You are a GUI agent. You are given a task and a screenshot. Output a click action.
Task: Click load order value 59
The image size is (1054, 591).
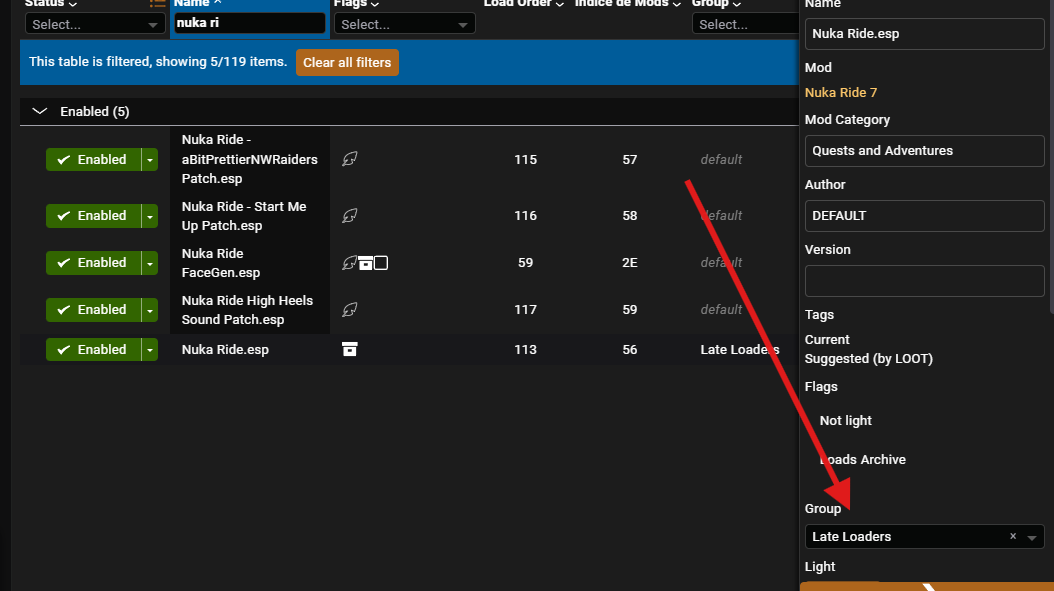tap(526, 263)
